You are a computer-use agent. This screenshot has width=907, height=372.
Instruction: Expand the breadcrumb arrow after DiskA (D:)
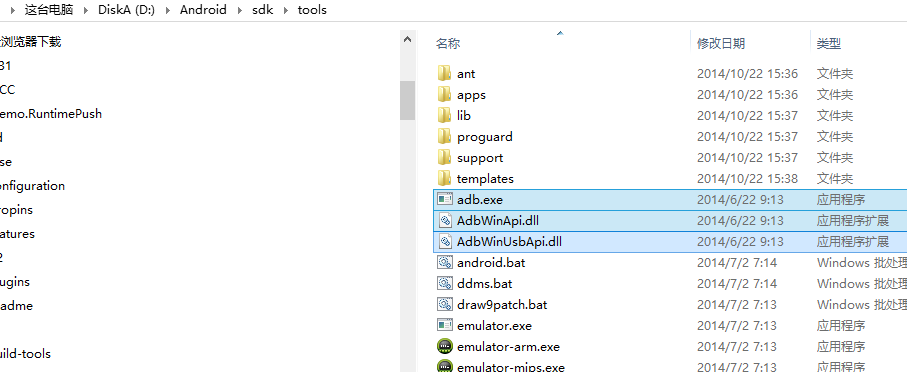tap(167, 10)
